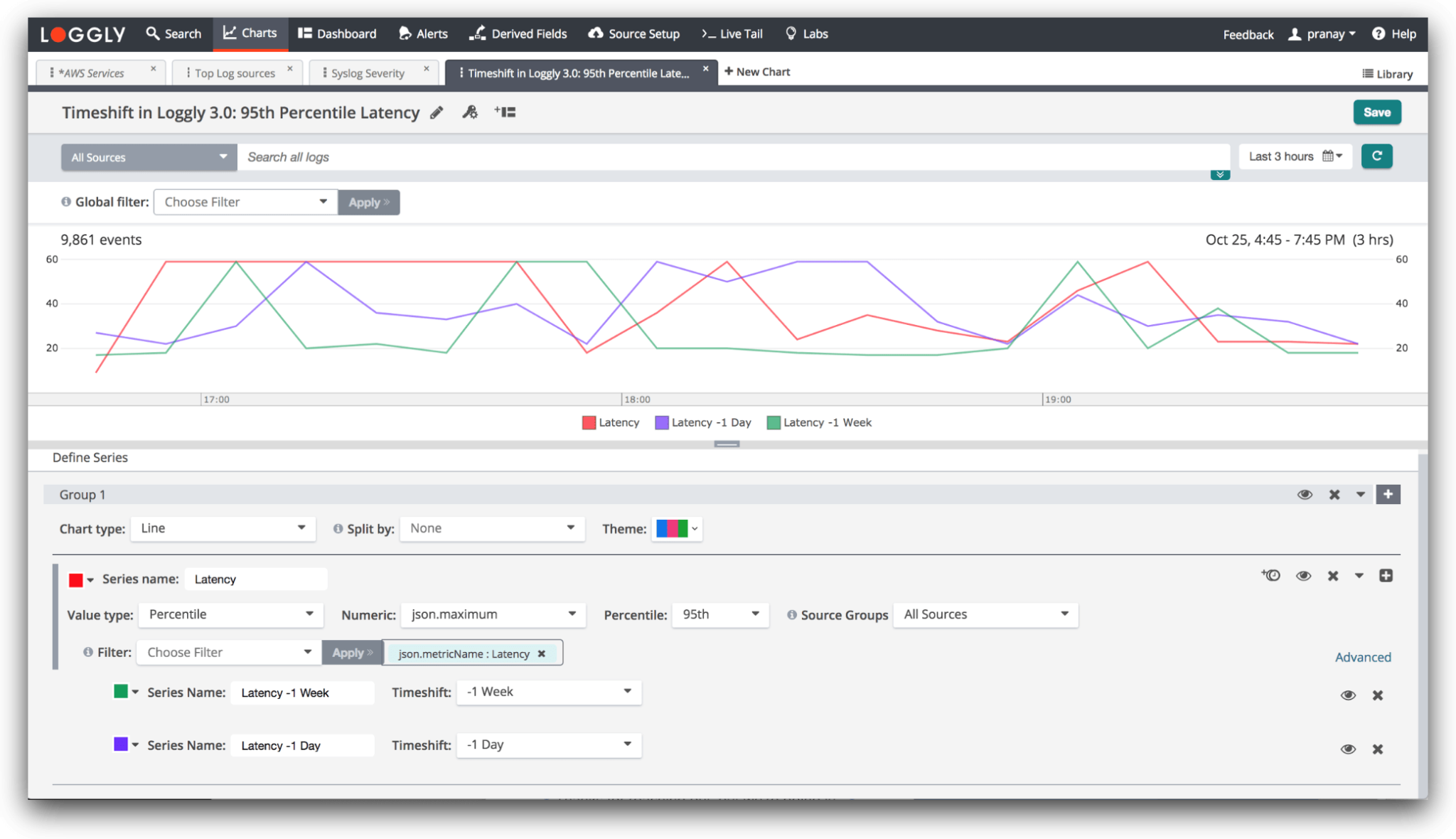Image resolution: width=1456 pixels, height=839 pixels.
Task: Open the Last 3 hours time range selector
Action: (1295, 156)
